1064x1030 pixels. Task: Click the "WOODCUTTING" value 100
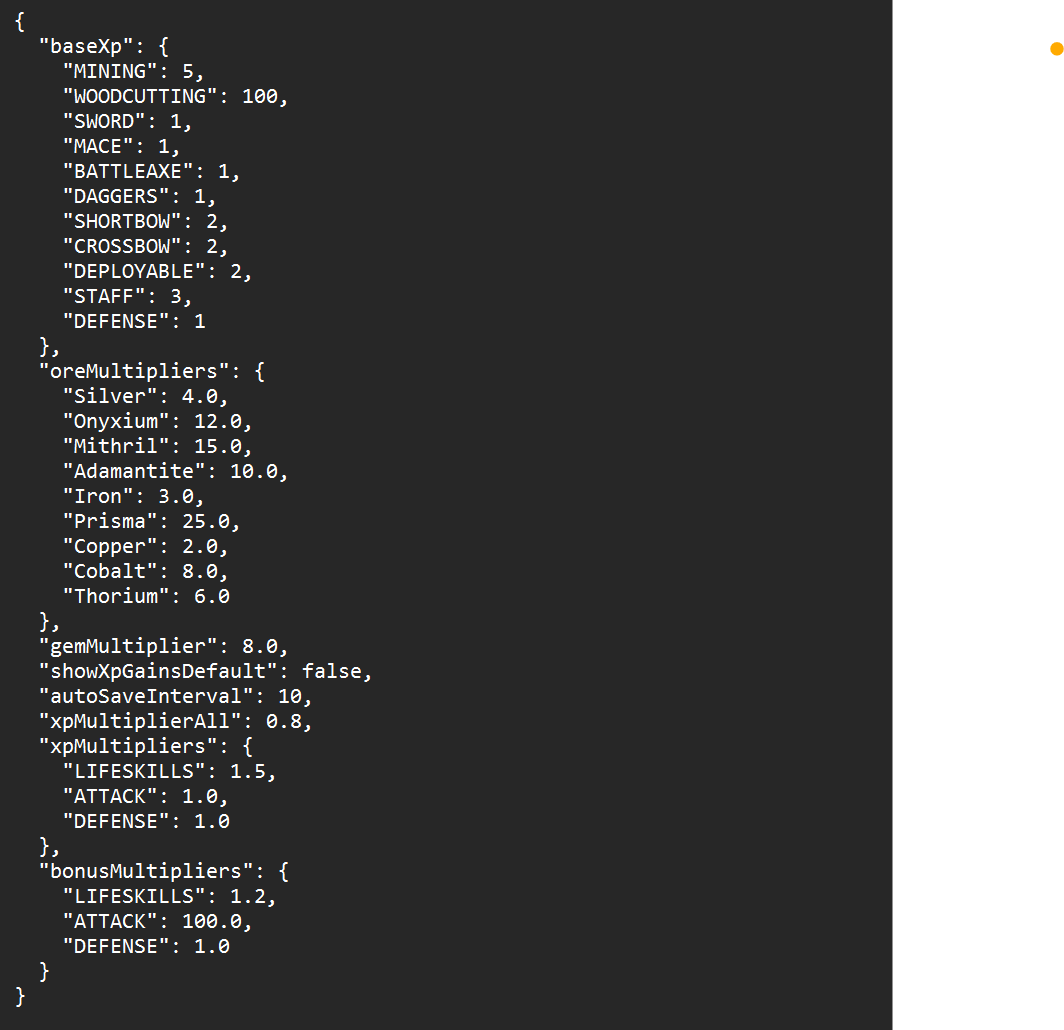265,96
